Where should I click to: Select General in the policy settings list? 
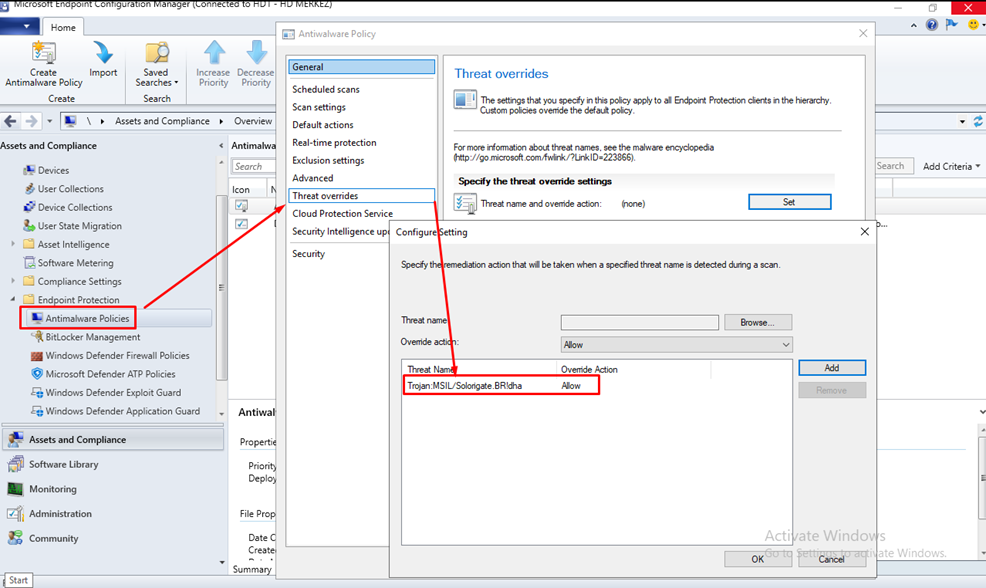coord(362,67)
